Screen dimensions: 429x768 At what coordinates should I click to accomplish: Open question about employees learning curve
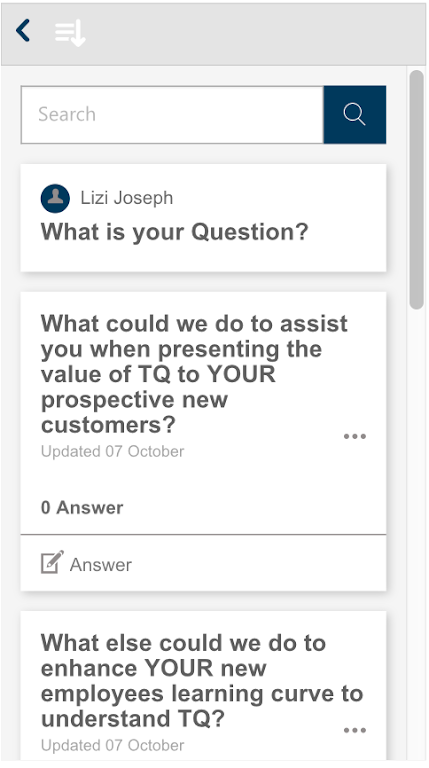coord(202,681)
